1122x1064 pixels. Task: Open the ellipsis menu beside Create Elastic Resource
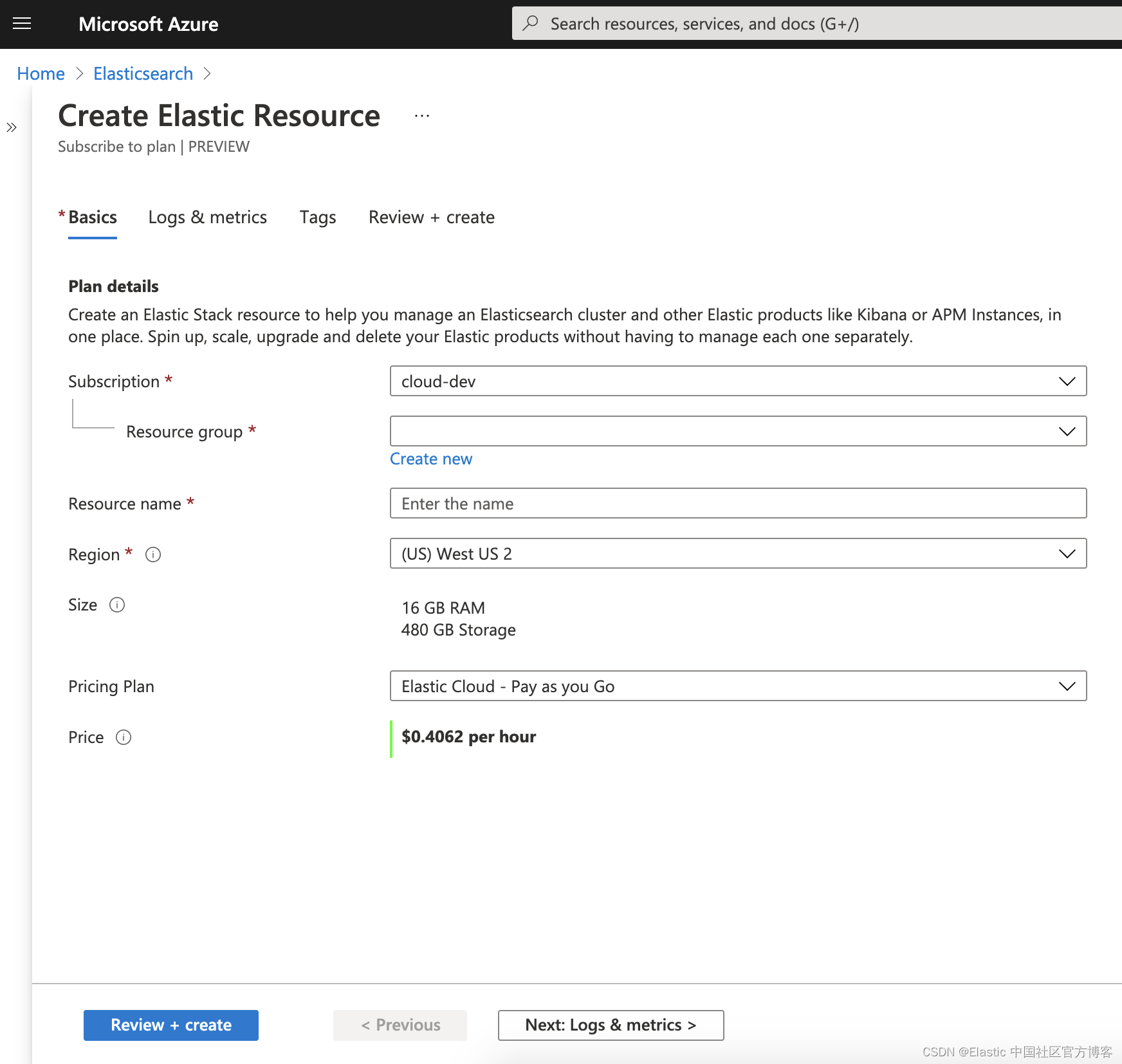[421, 116]
